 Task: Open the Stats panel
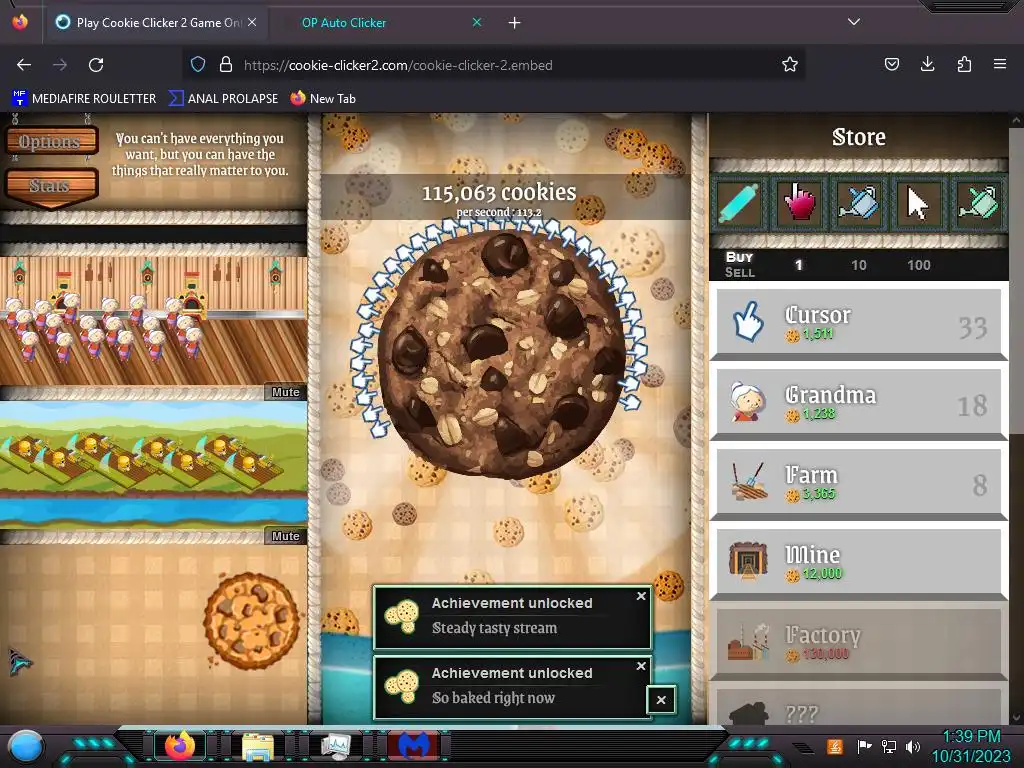click(x=50, y=185)
